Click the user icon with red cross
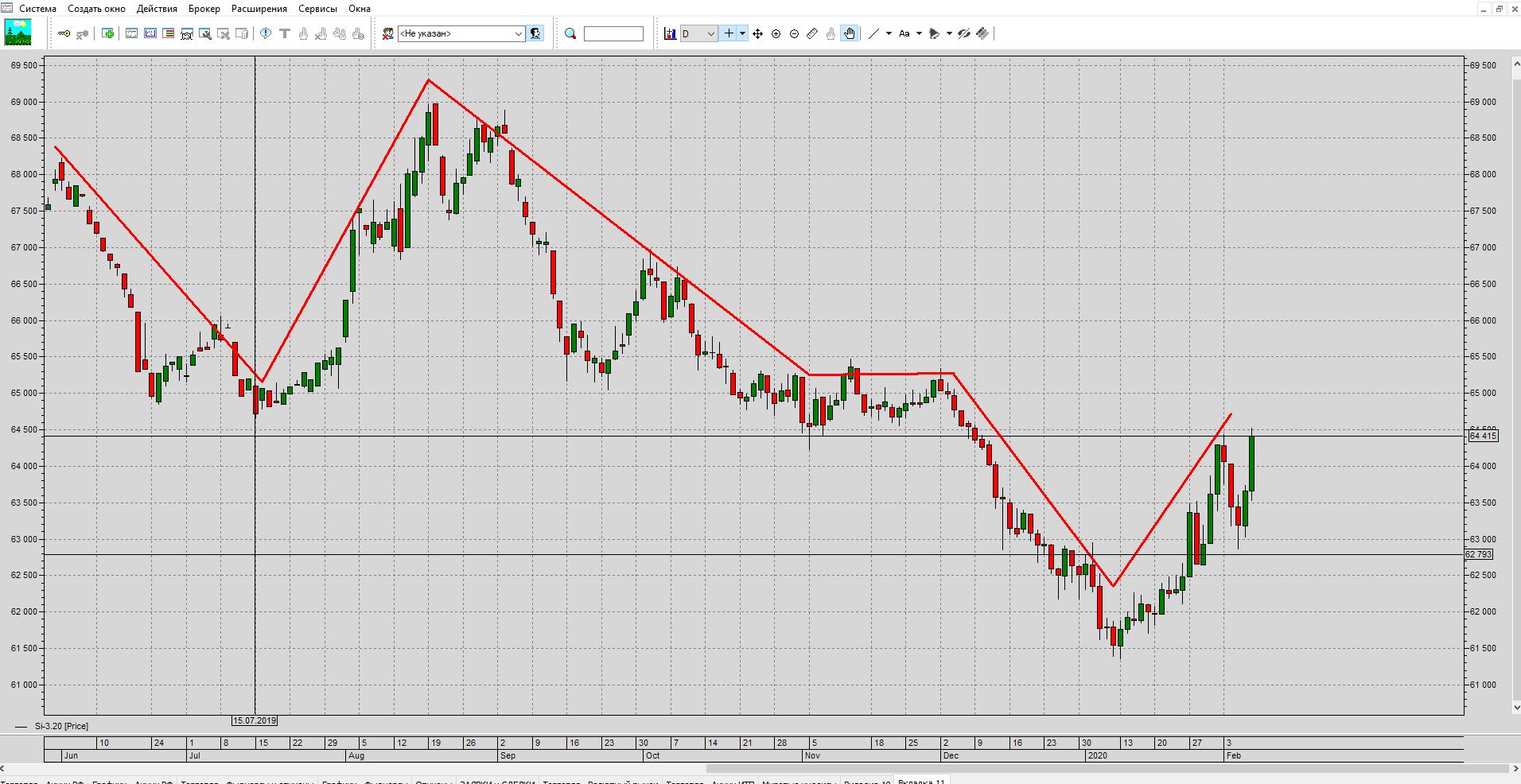This screenshot has width=1521, height=784. pyautogui.click(x=388, y=33)
